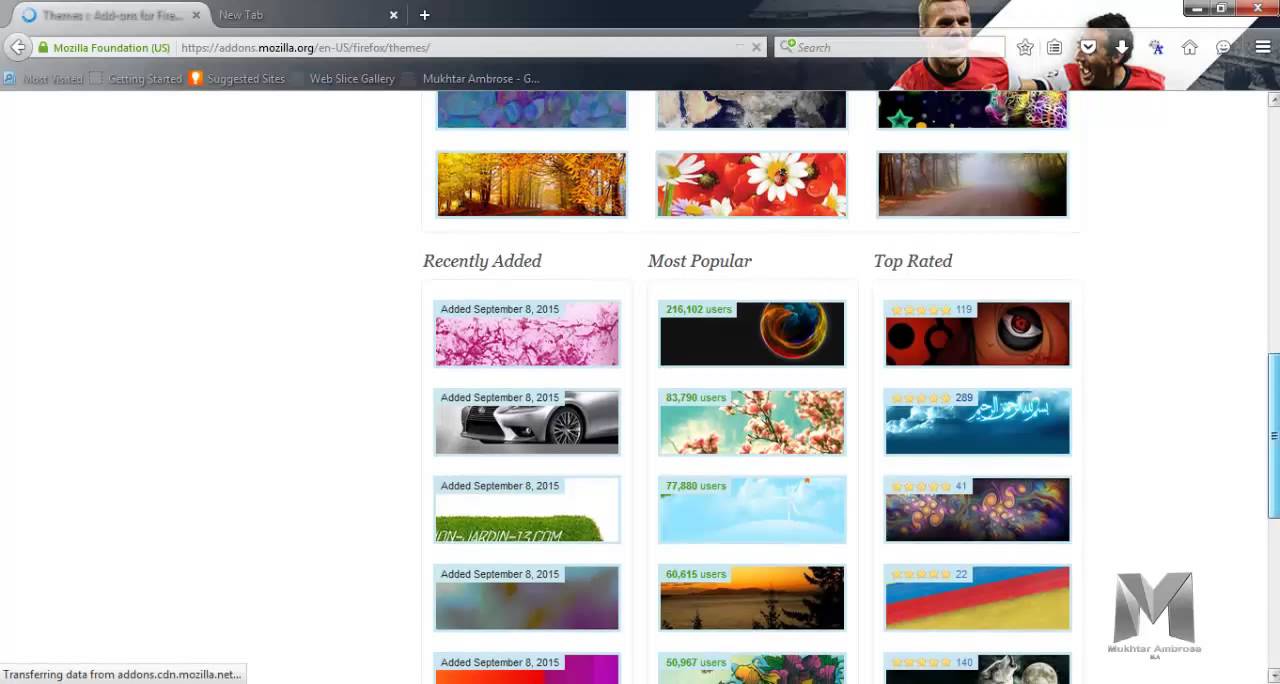The width and height of the screenshot is (1280, 684).
Task: Open the theme with 83,790 users
Action: pyautogui.click(x=752, y=422)
